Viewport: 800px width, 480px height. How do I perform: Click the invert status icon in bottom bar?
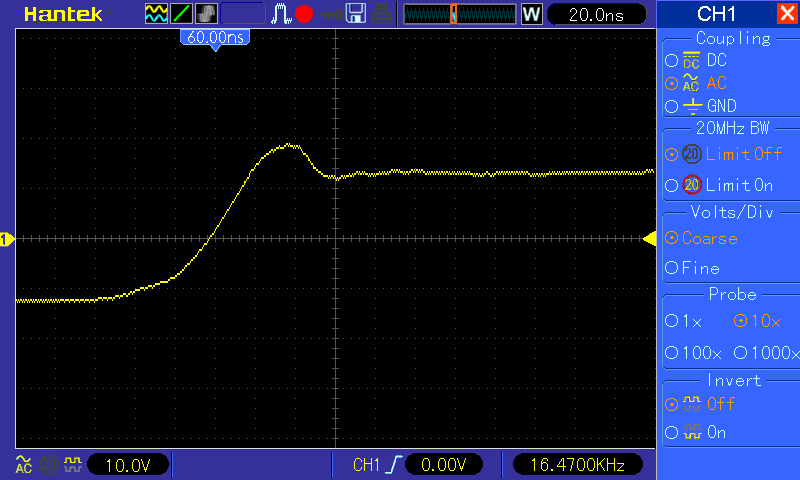click(72, 465)
